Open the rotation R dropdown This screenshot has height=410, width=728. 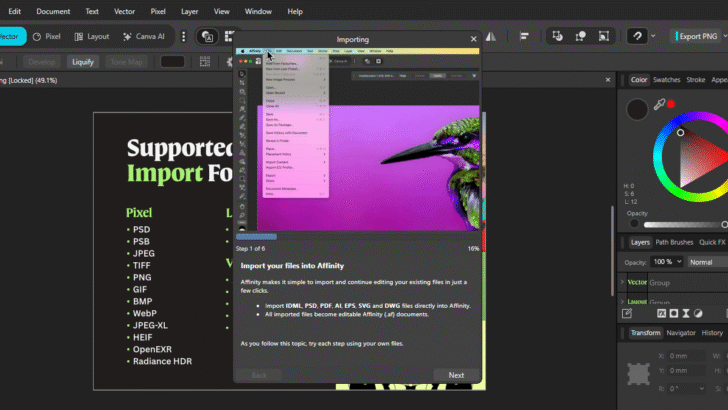click(701, 389)
